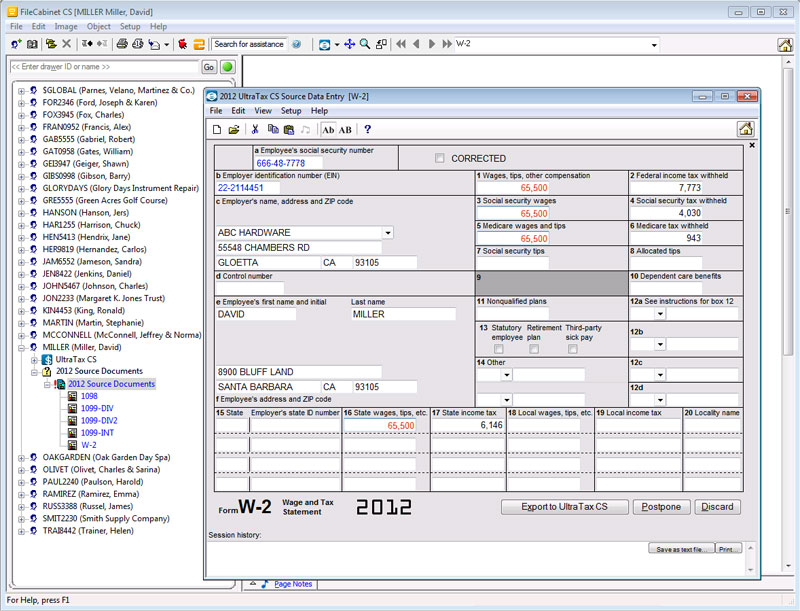The height and width of the screenshot is (611, 800).
Task: Click the print icon in FileCabinet toolbar
Action: pyautogui.click(x=122, y=44)
